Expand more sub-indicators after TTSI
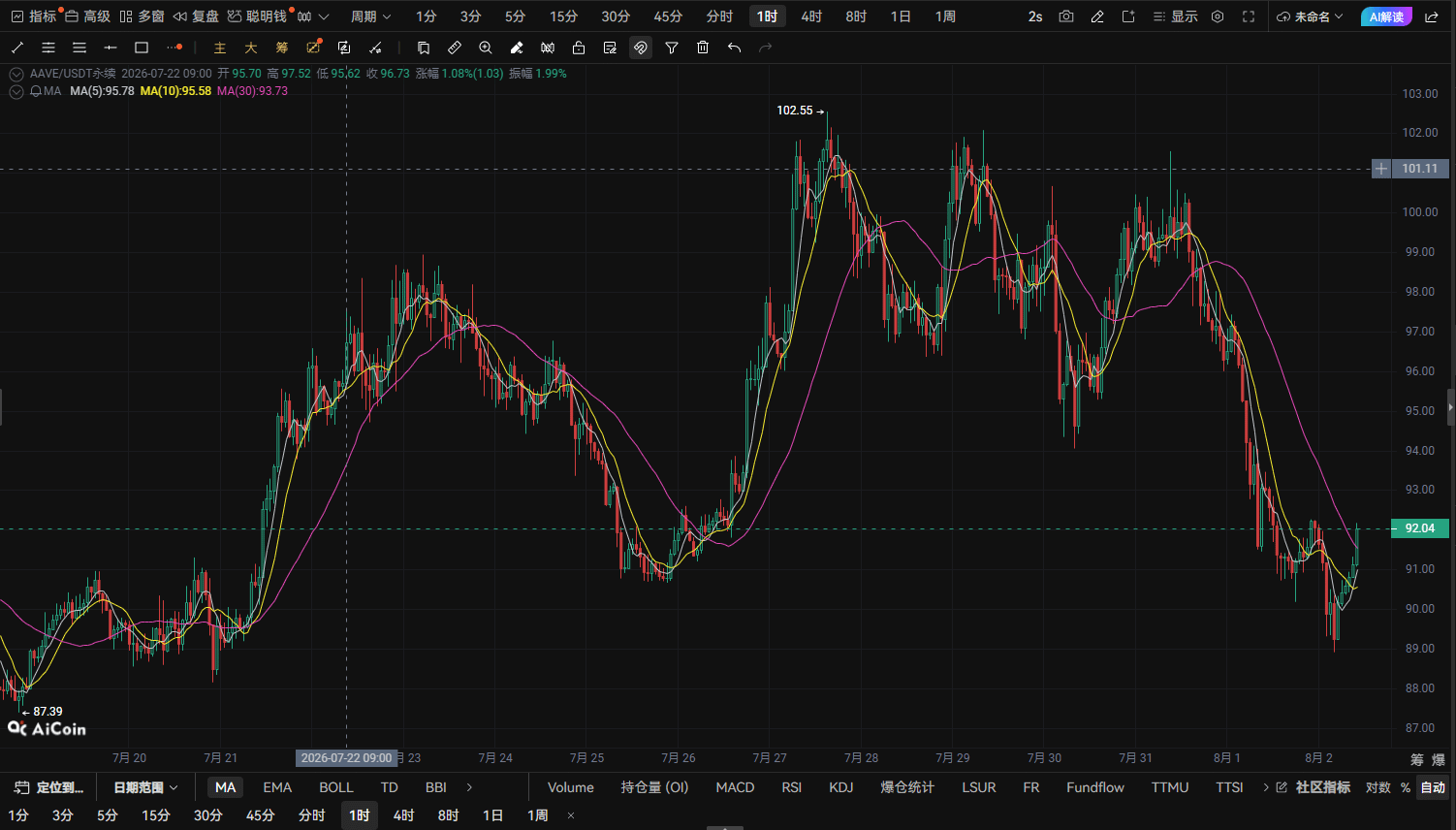Screen dimensions: 1456x830 click(1265, 787)
